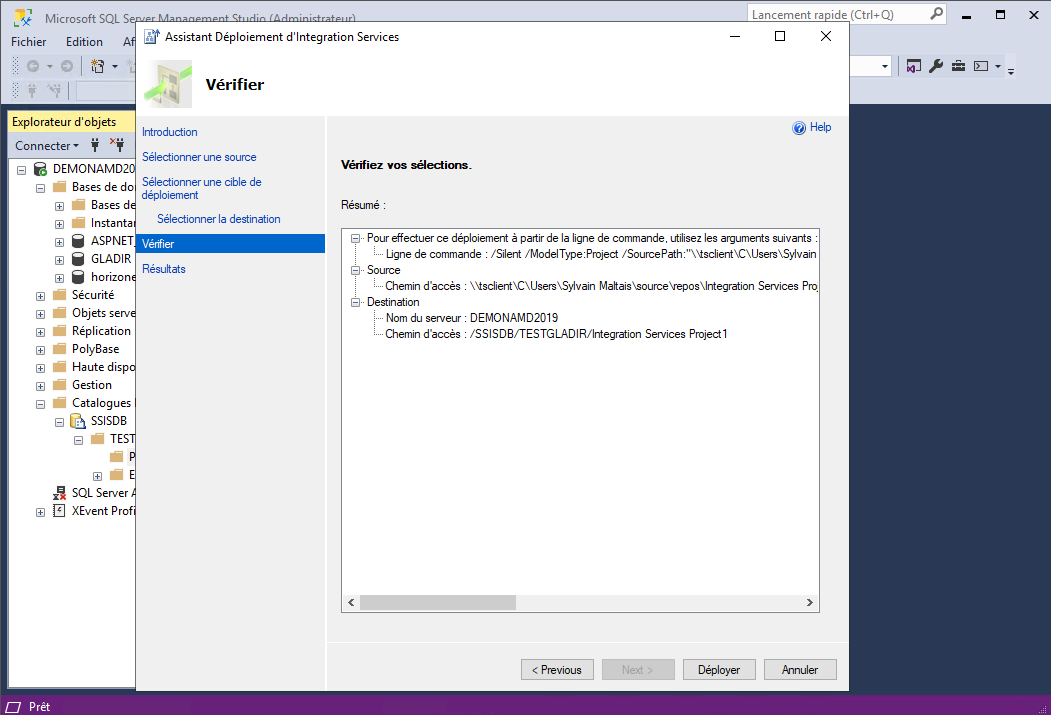Click the SSMS back navigation arrow
Viewport: 1051px width, 715px height.
pos(33,66)
